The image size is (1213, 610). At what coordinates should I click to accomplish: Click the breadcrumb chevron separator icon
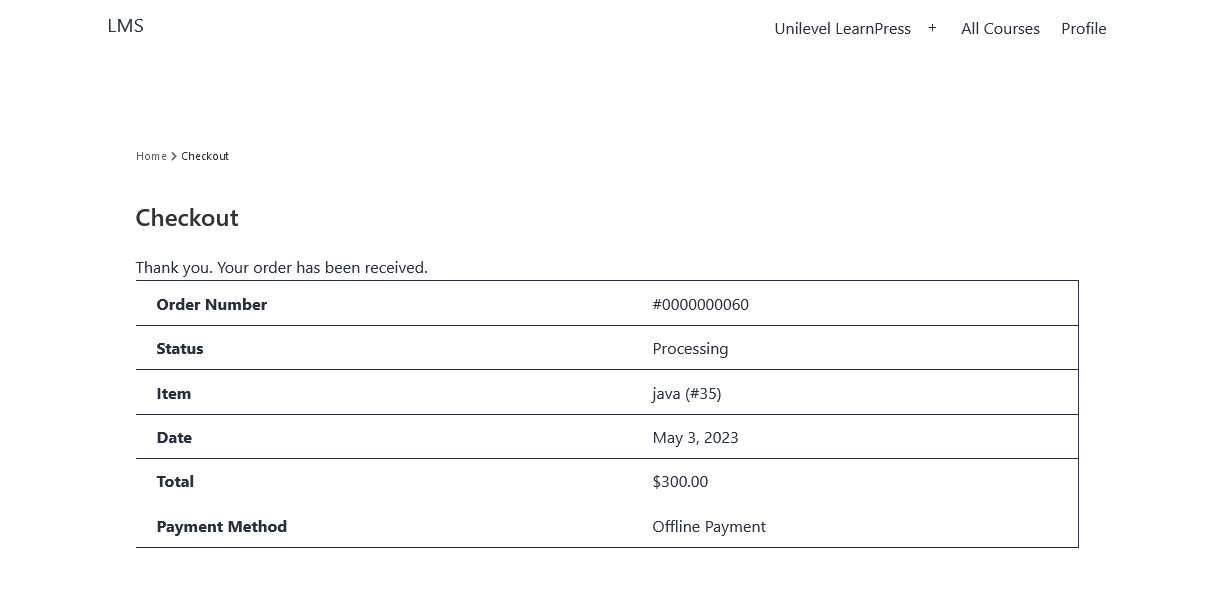pyautogui.click(x=174, y=156)
